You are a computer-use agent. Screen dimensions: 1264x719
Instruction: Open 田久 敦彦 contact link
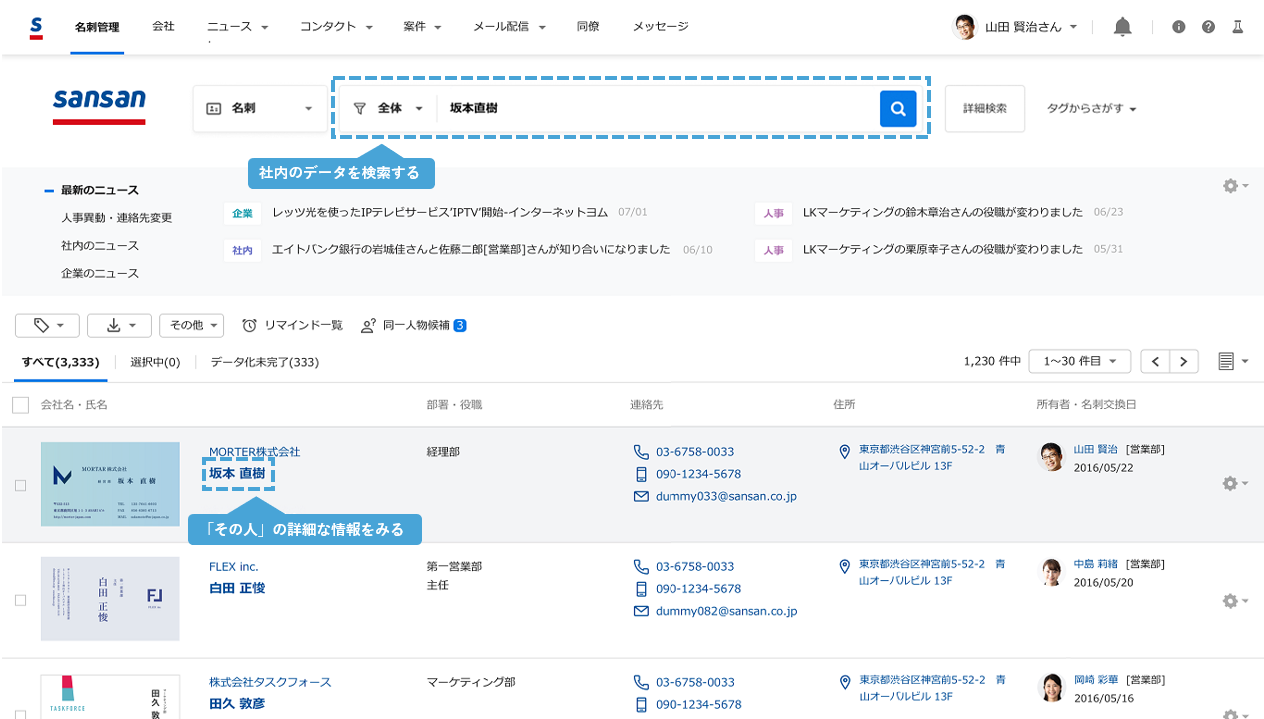[237, 704]
